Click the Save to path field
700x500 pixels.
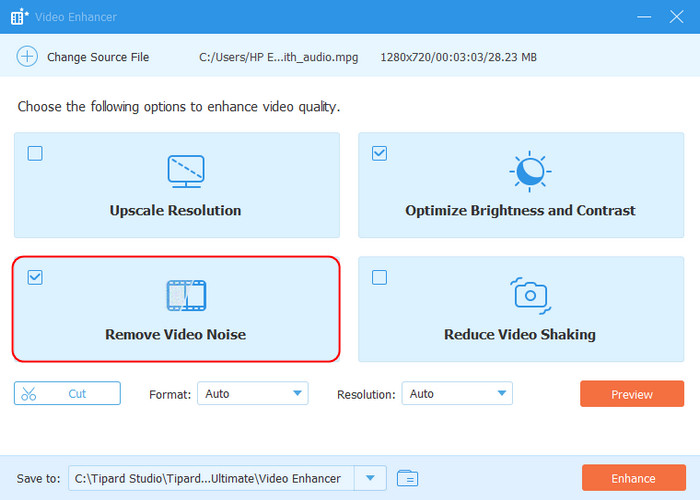(x=212, y=478)
